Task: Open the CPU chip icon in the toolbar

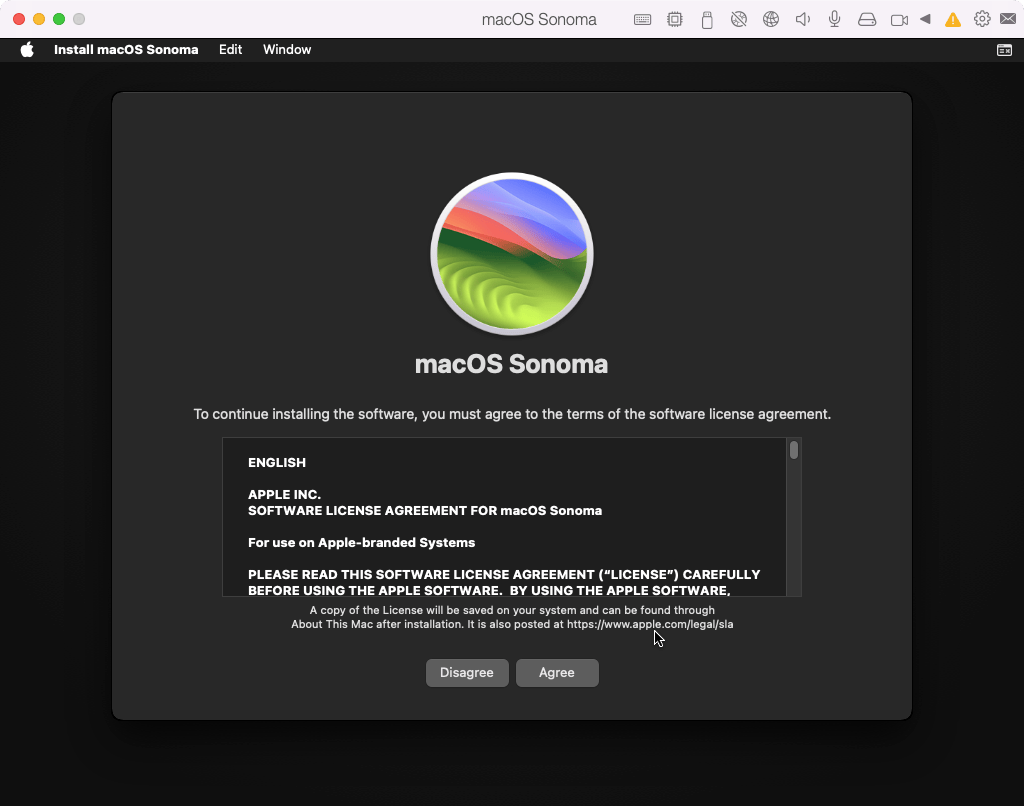Action: click(x=675, y=19)
